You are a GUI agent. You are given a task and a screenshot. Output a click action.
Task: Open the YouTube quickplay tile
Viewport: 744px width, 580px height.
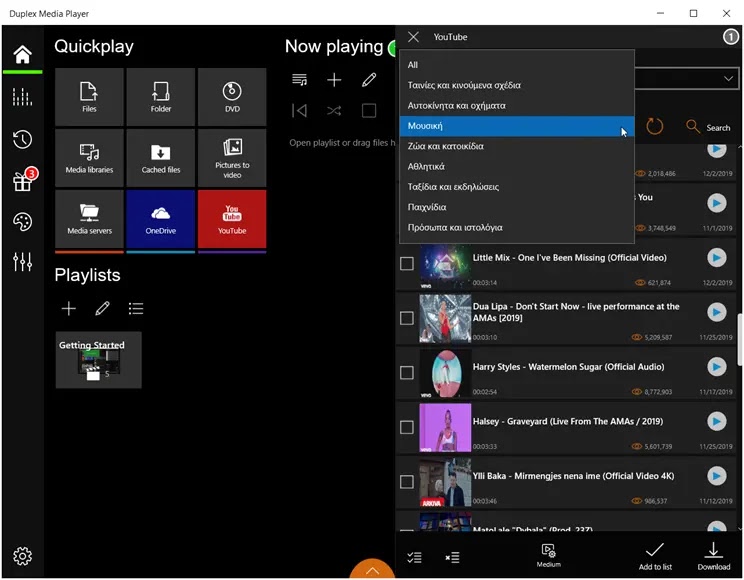point(232,219)
